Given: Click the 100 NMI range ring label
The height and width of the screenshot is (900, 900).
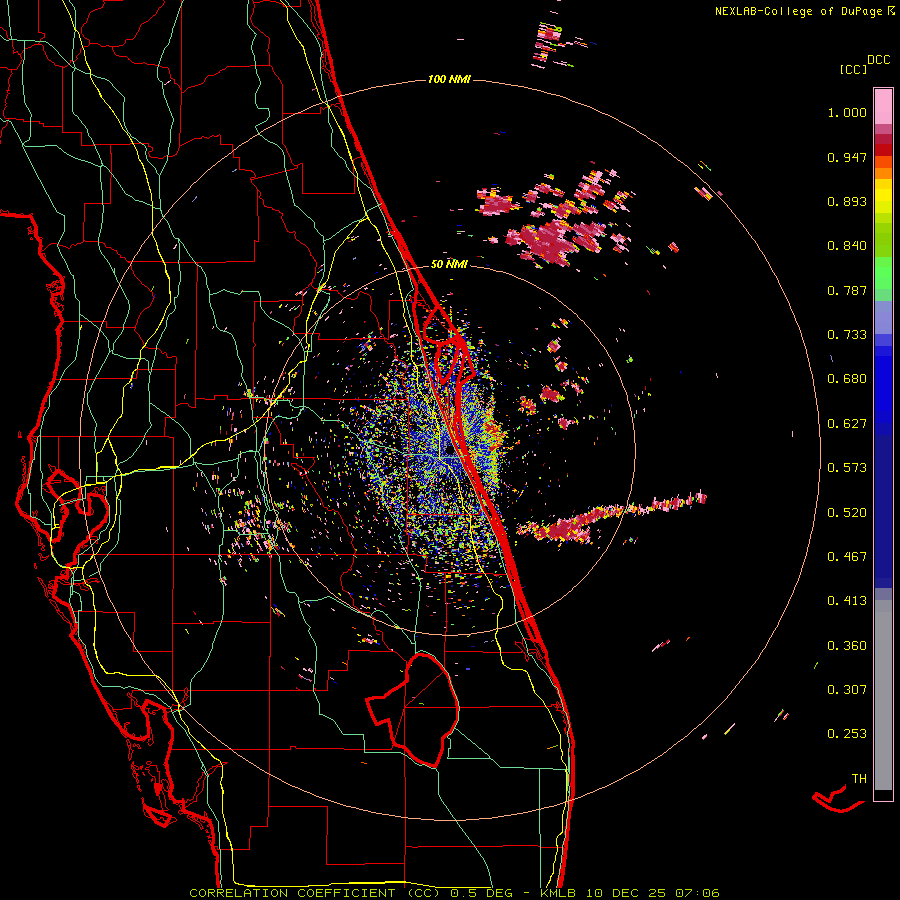Looking at the screenshot, I should point(449,79).
